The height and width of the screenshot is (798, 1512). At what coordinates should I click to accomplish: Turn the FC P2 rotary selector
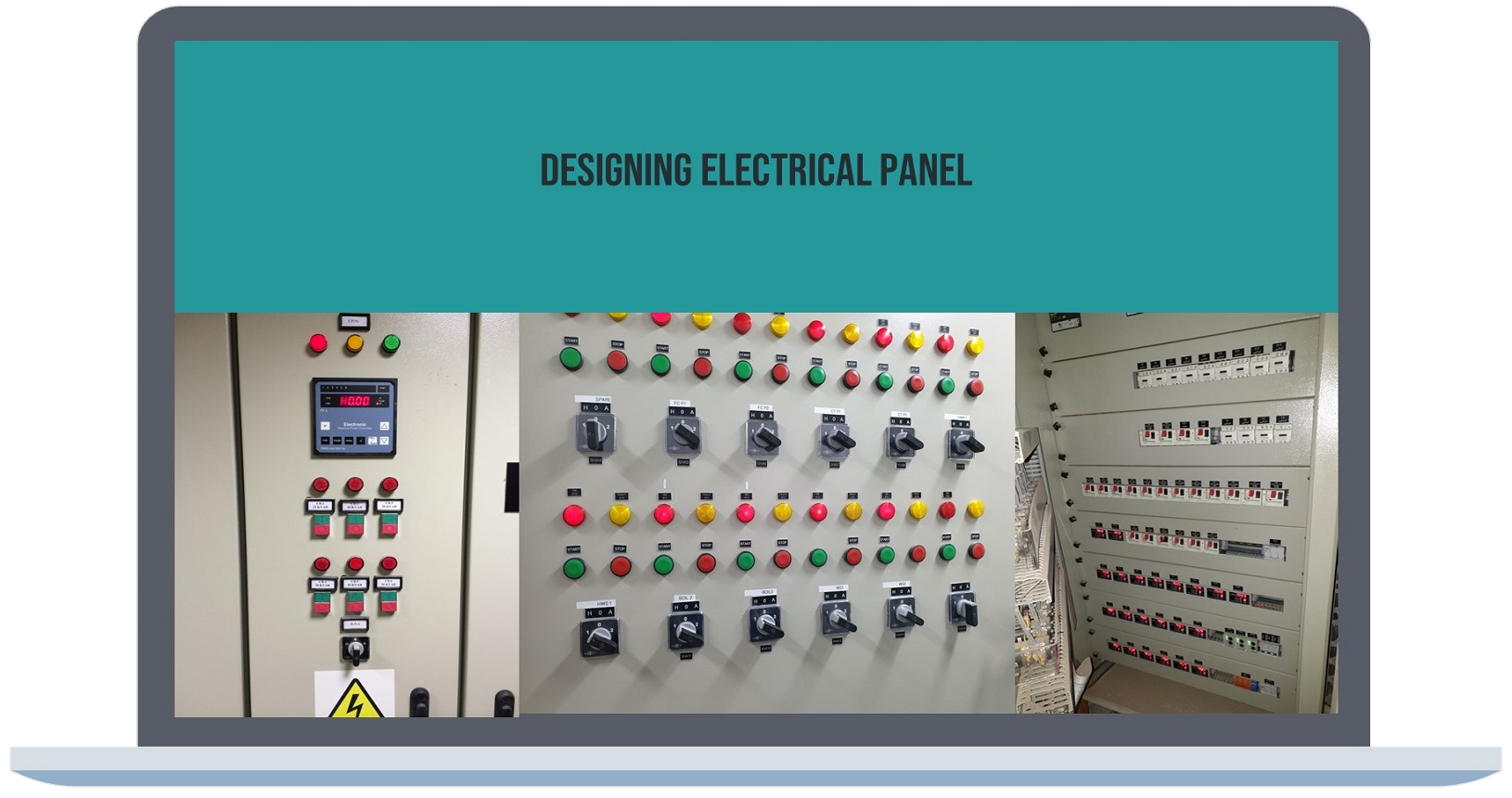point(762,435)
